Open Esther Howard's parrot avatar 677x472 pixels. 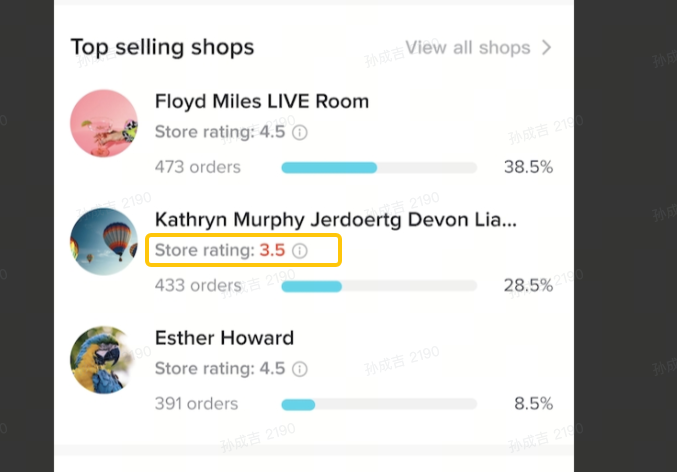tap(104, 360)
